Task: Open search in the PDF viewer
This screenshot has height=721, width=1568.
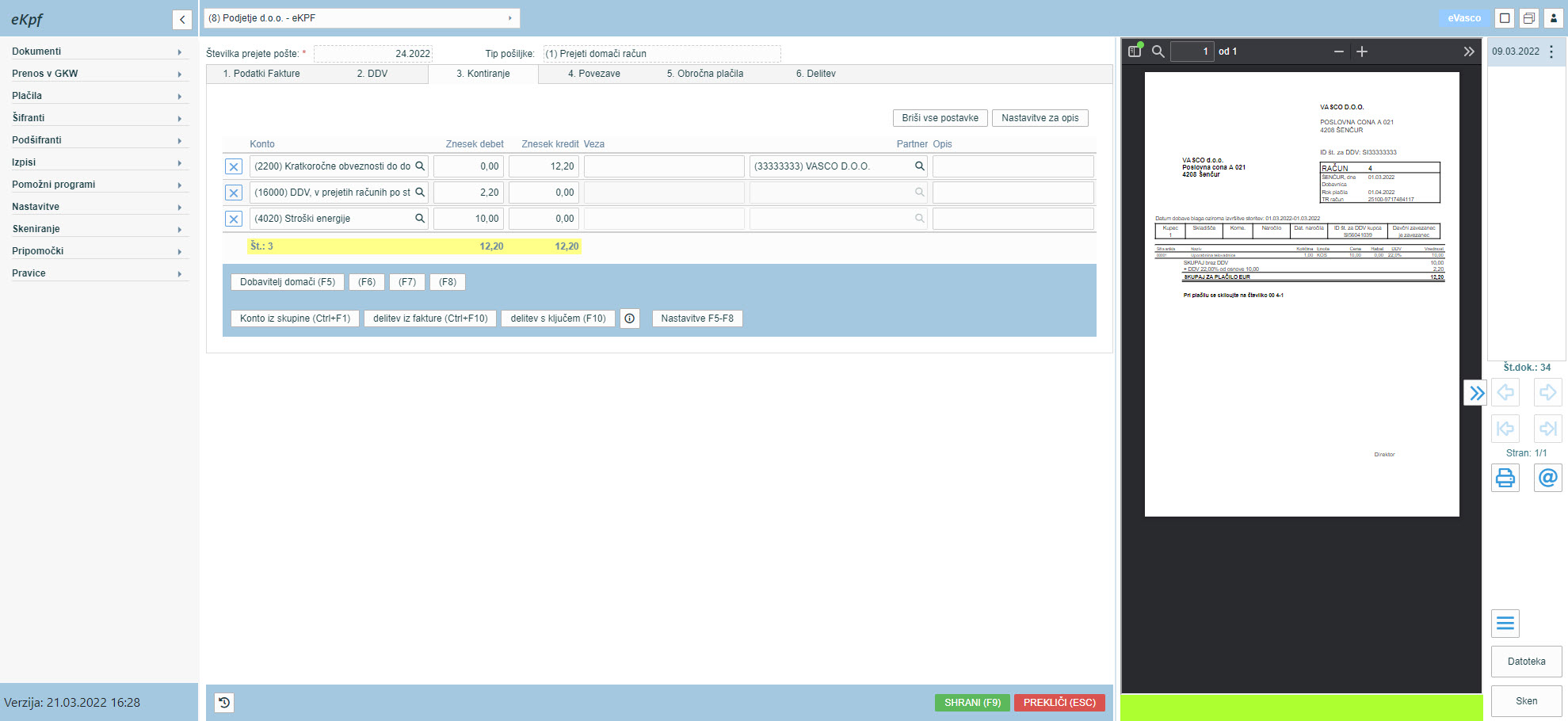Action: (x=1158, y=51)
